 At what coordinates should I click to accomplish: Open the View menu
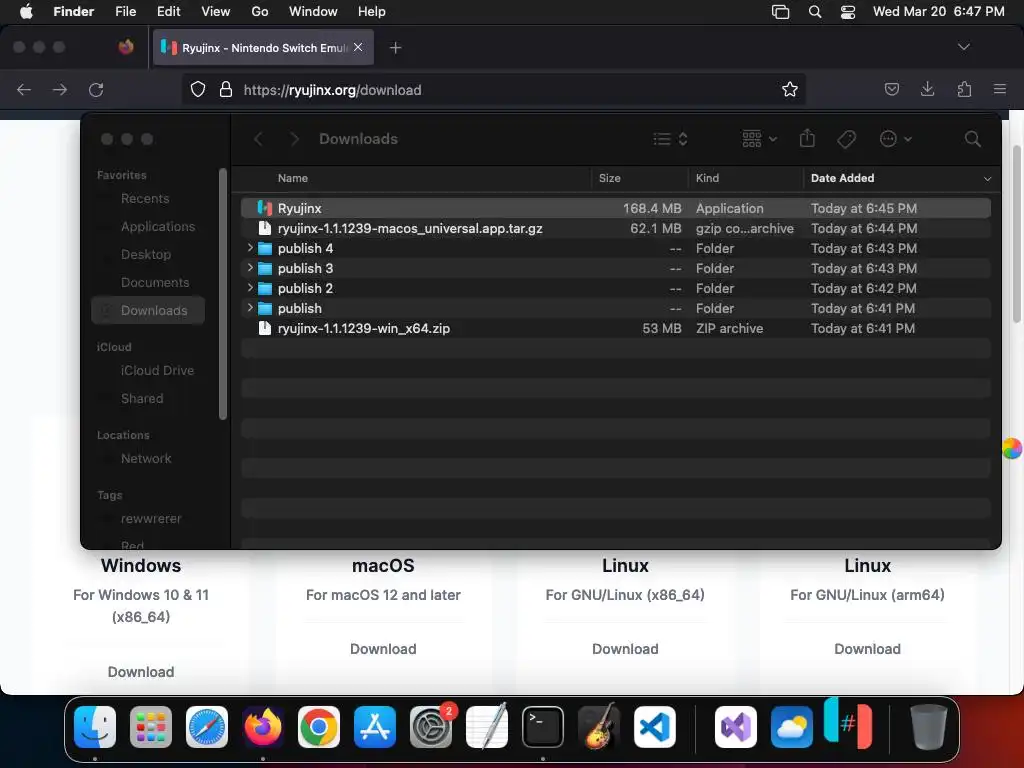[216, 12]
